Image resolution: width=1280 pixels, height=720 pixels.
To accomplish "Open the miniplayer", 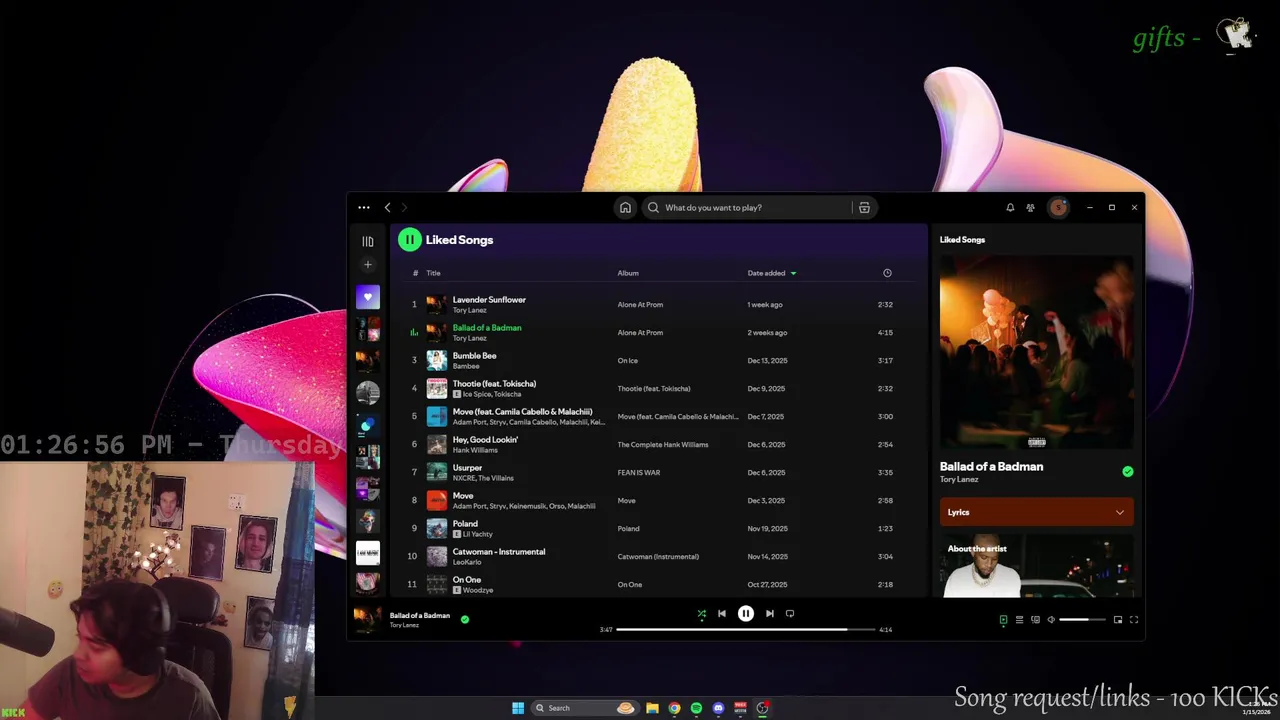I will (1118, 620).
